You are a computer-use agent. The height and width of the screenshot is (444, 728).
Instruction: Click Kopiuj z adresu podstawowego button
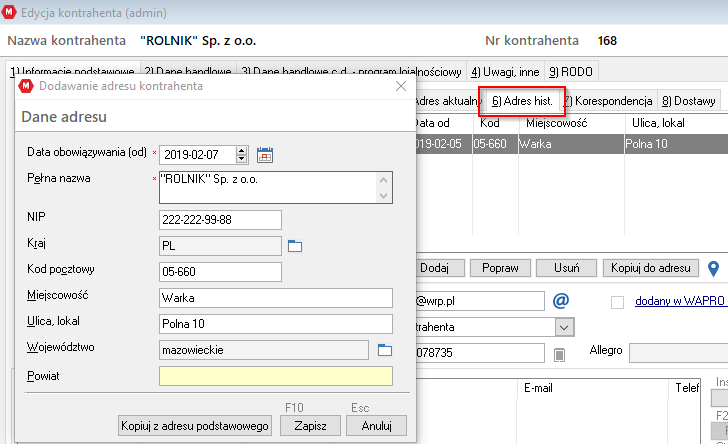pos(195,425)
